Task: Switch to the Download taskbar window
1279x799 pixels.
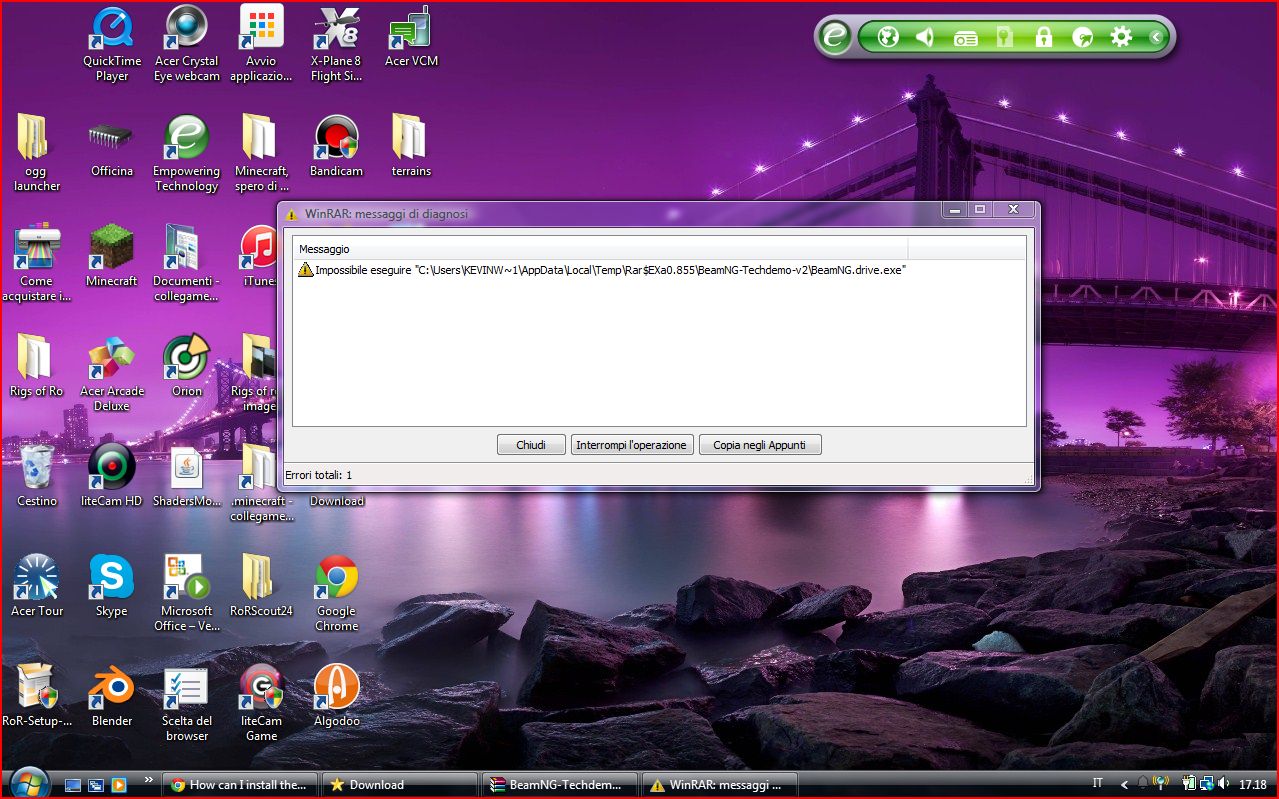Action: (x=400, y=785)
